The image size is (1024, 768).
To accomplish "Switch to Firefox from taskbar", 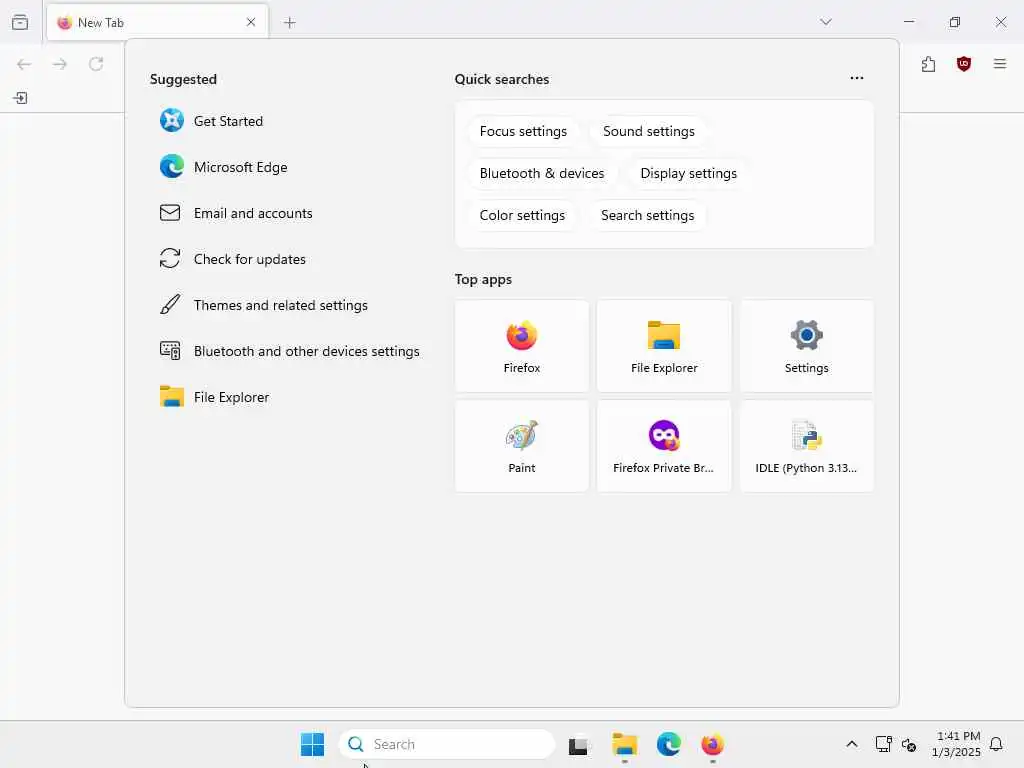I will (712, 744).
